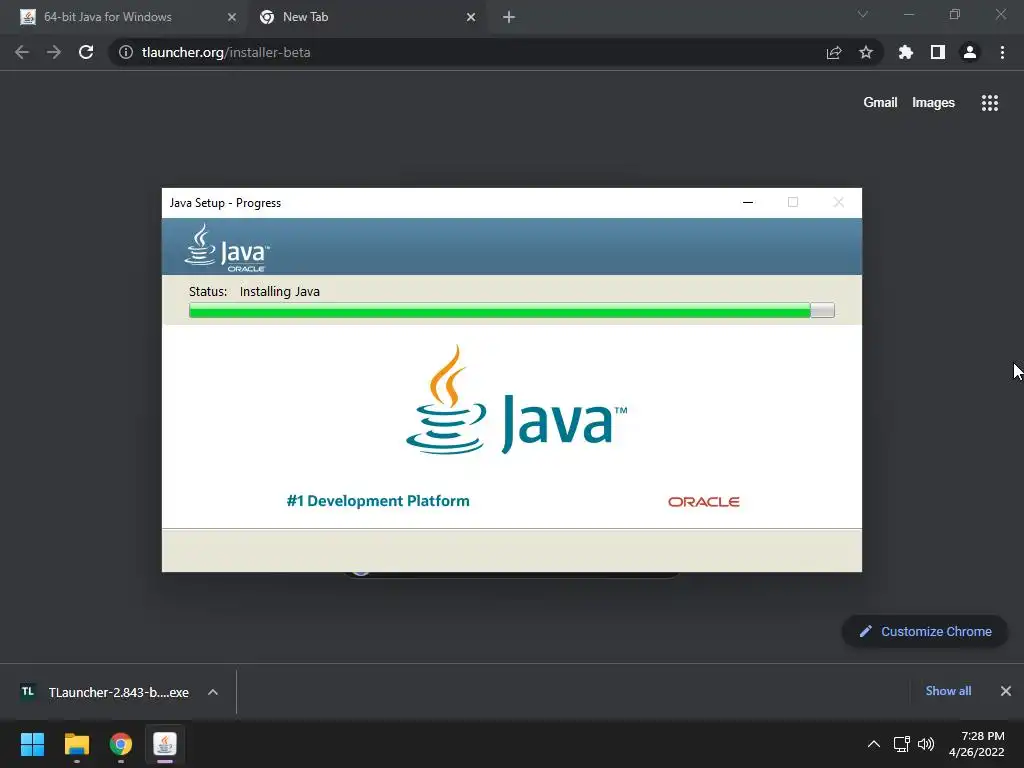Screen dimensions: 1024x768
Task: Click Customize Chrome button
Action: tap(925, 632)
